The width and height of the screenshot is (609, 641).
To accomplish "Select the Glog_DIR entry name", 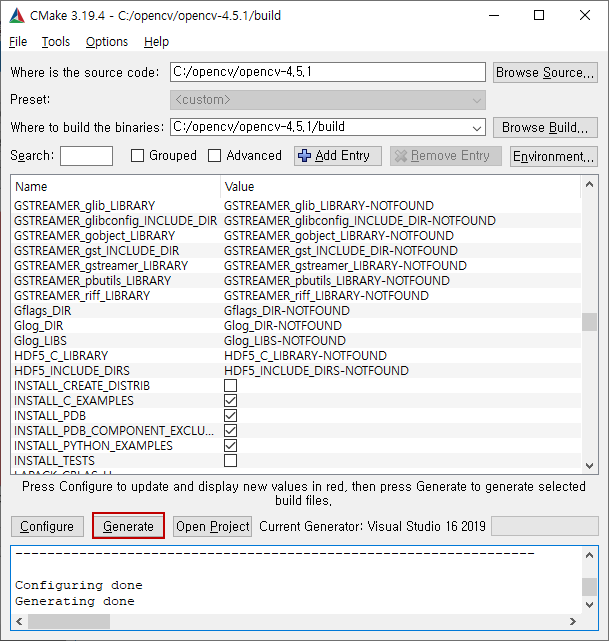I will pyautogui.click(x=38, y=326).
